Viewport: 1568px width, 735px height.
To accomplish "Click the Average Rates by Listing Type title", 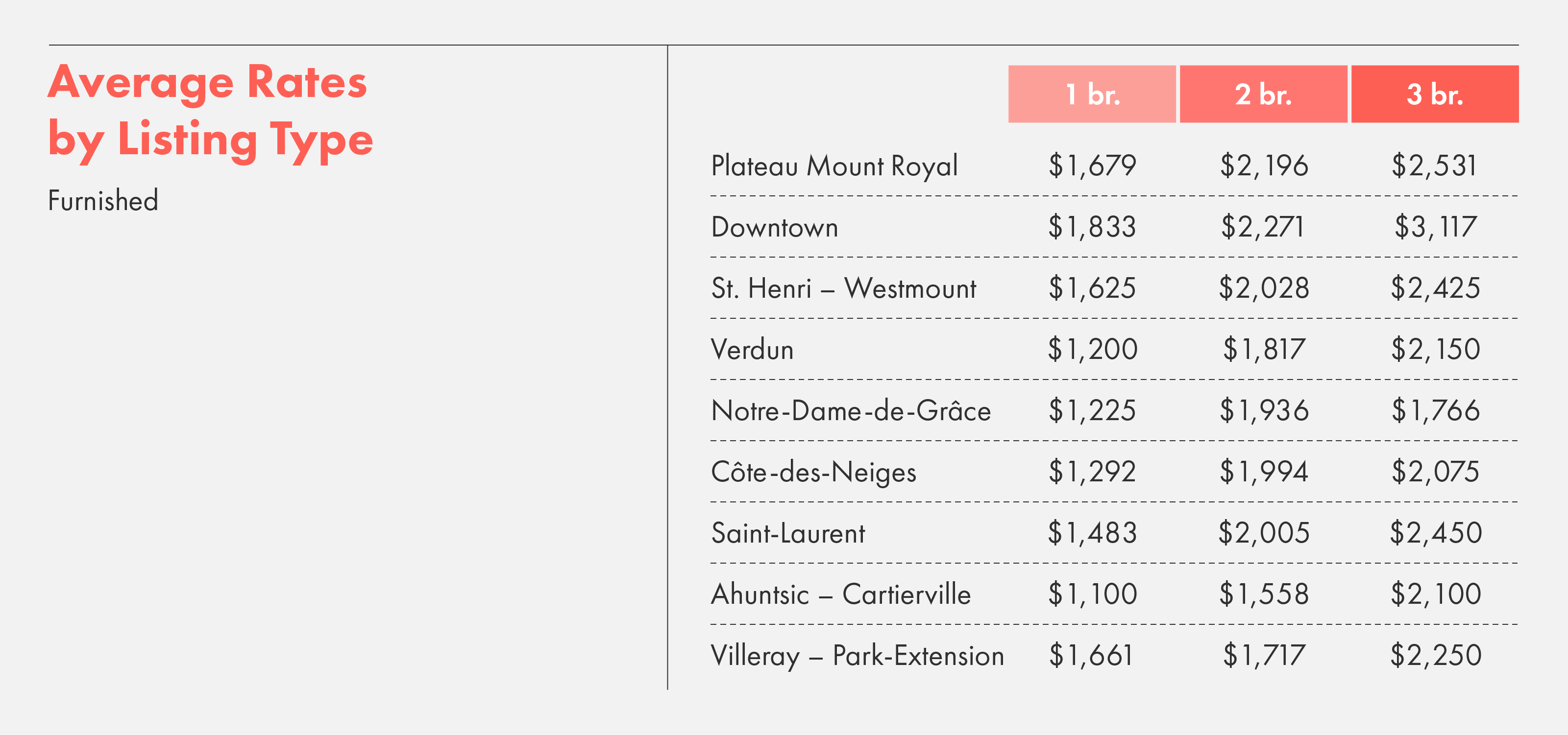I will (211, 113).
